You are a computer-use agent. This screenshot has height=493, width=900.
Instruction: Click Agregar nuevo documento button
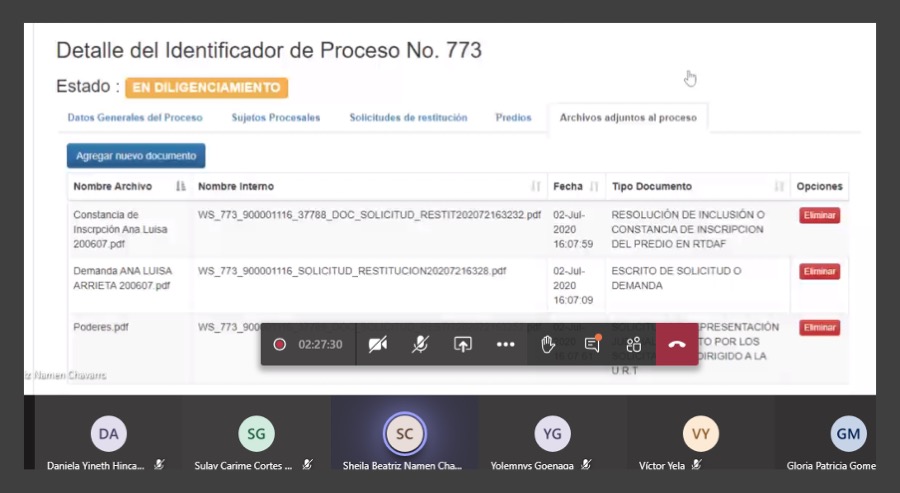(x=136, y=156)
